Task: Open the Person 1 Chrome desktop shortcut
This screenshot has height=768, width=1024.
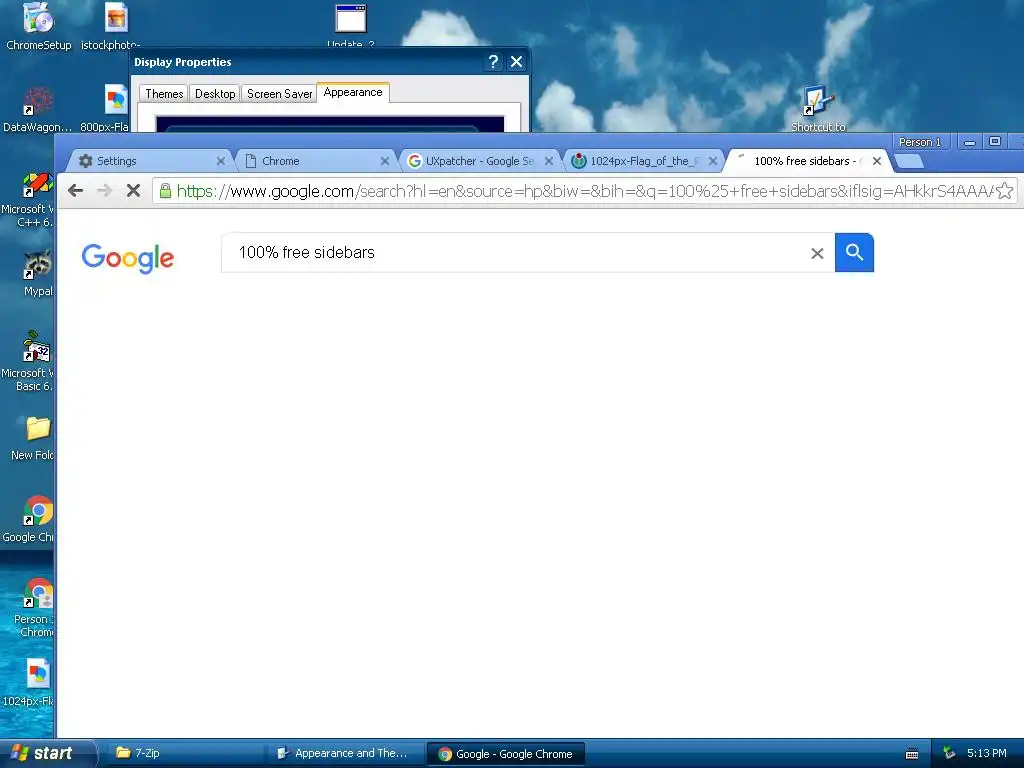Action: [x=35, y=607]
